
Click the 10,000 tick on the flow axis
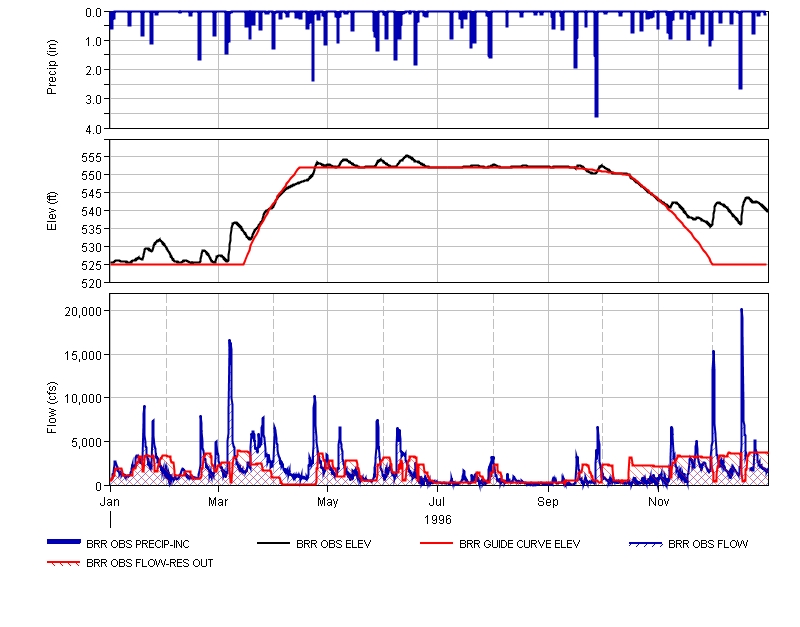(x=80, y=398)
